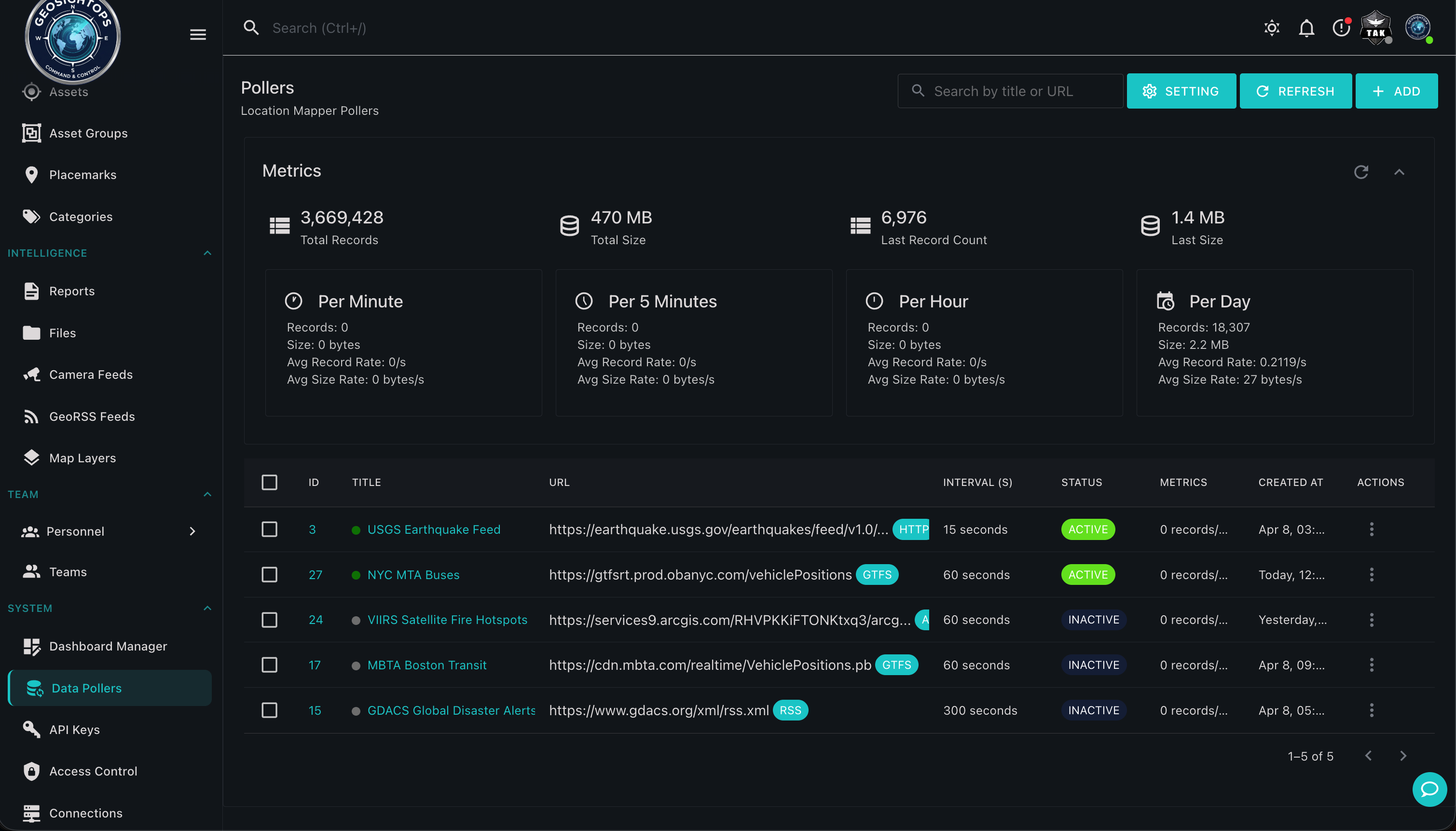Focus the Search by title or URL field
Image resolution: width=1456 pixels, height=831 pixels.
tap(1010, 91)
